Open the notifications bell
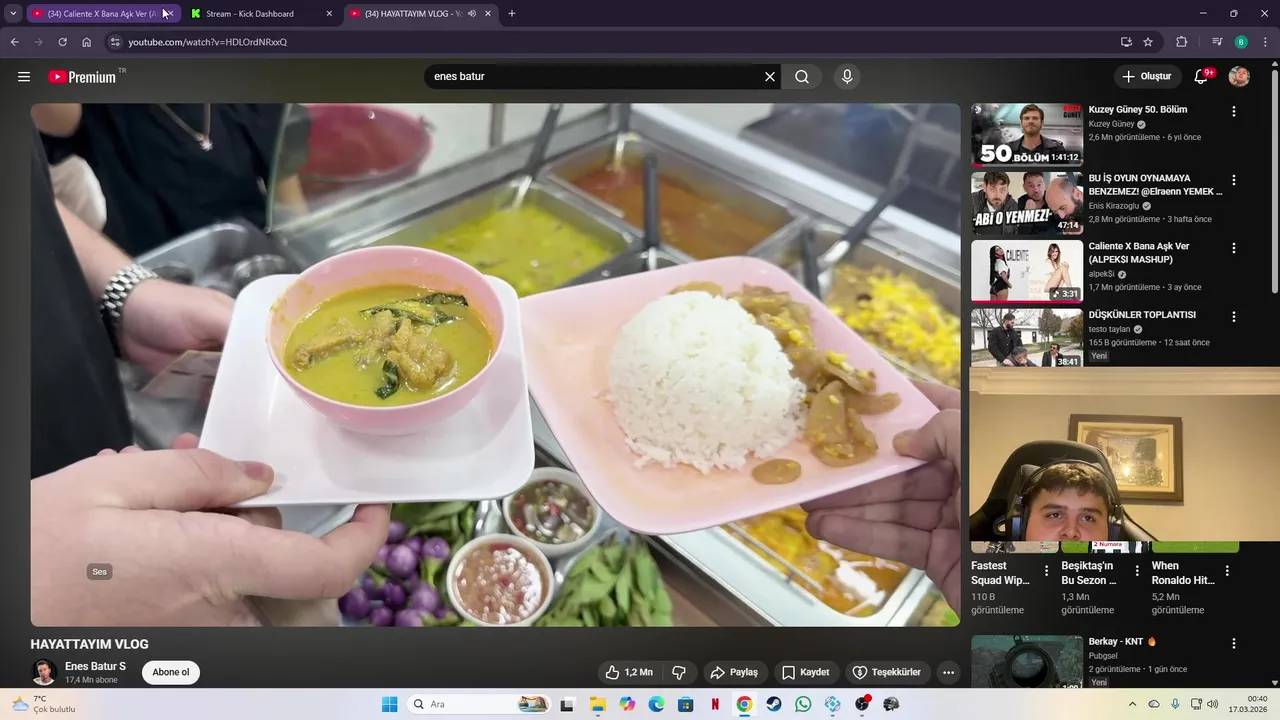 point(1202,77)
